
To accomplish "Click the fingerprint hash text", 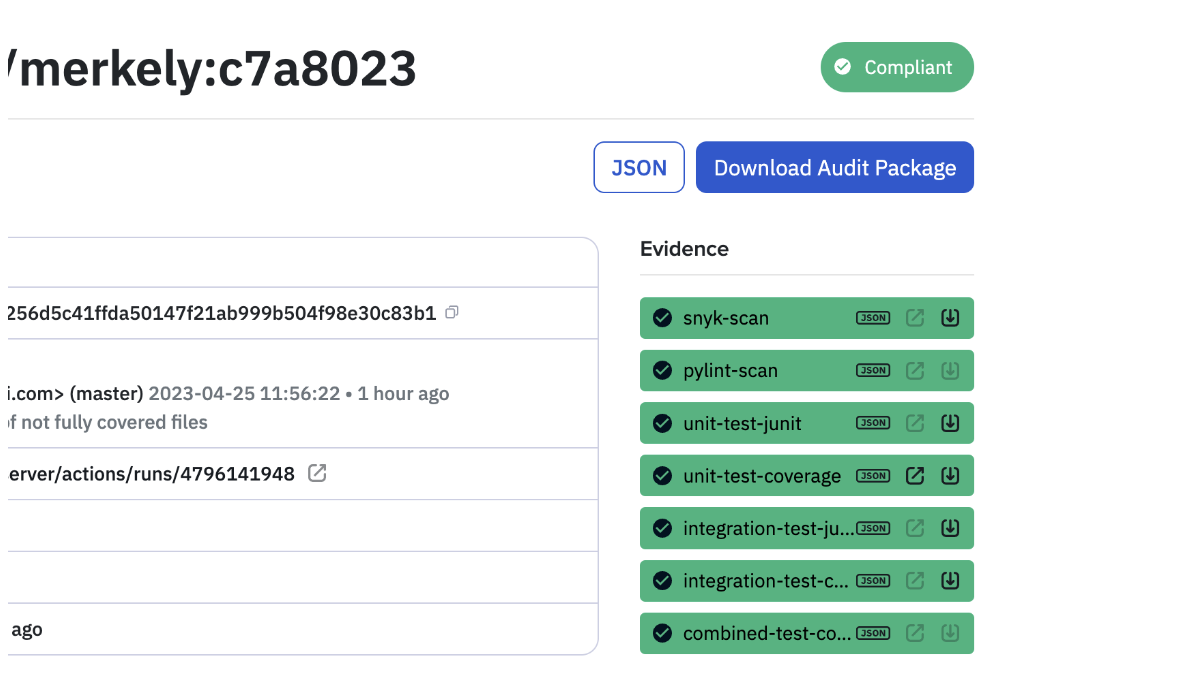I will pyautogui.click(x=221, y=314).
